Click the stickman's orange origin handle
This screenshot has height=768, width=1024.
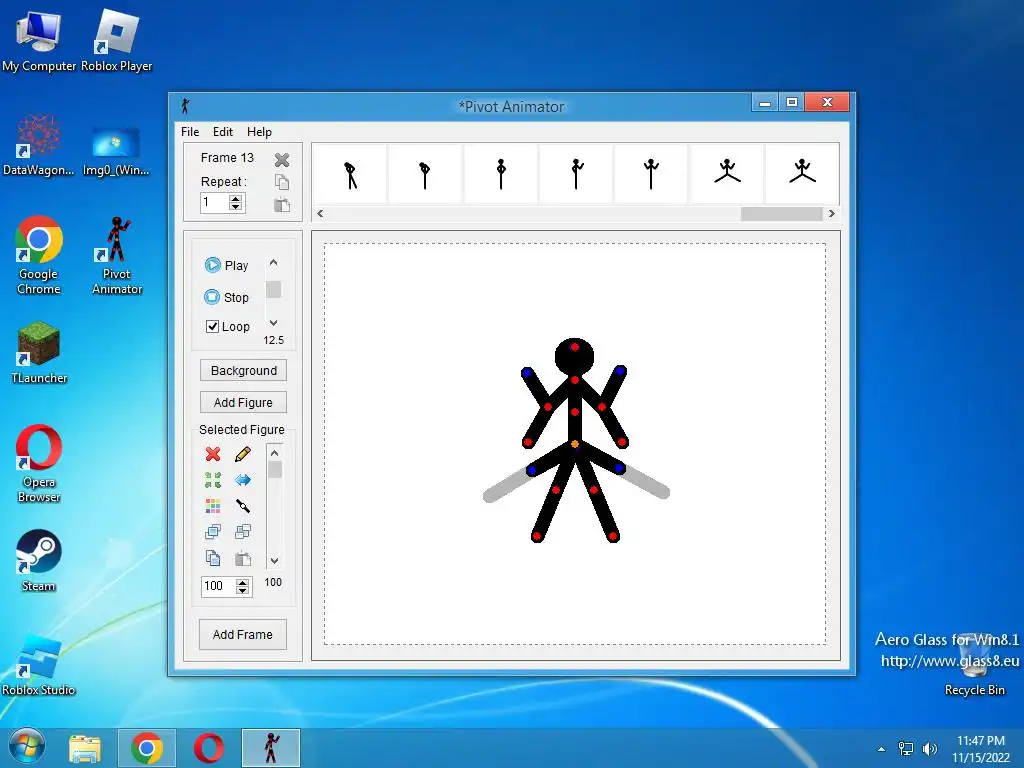pyautogui.click(x=575, y=444)
